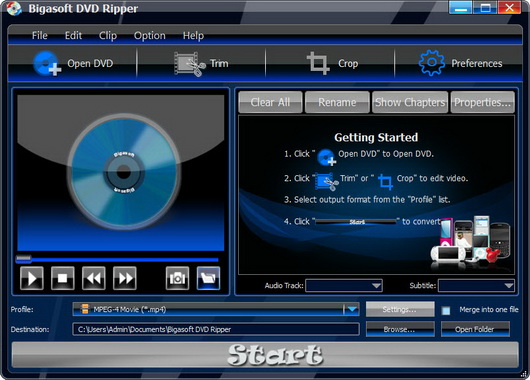Play the video preview
Screen dimensions: 530x380
[x=32, y=278]
